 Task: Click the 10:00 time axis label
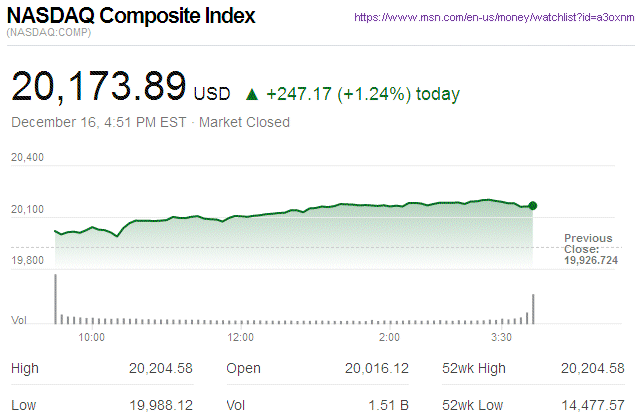pyautogui.click(x=91, y=337)
